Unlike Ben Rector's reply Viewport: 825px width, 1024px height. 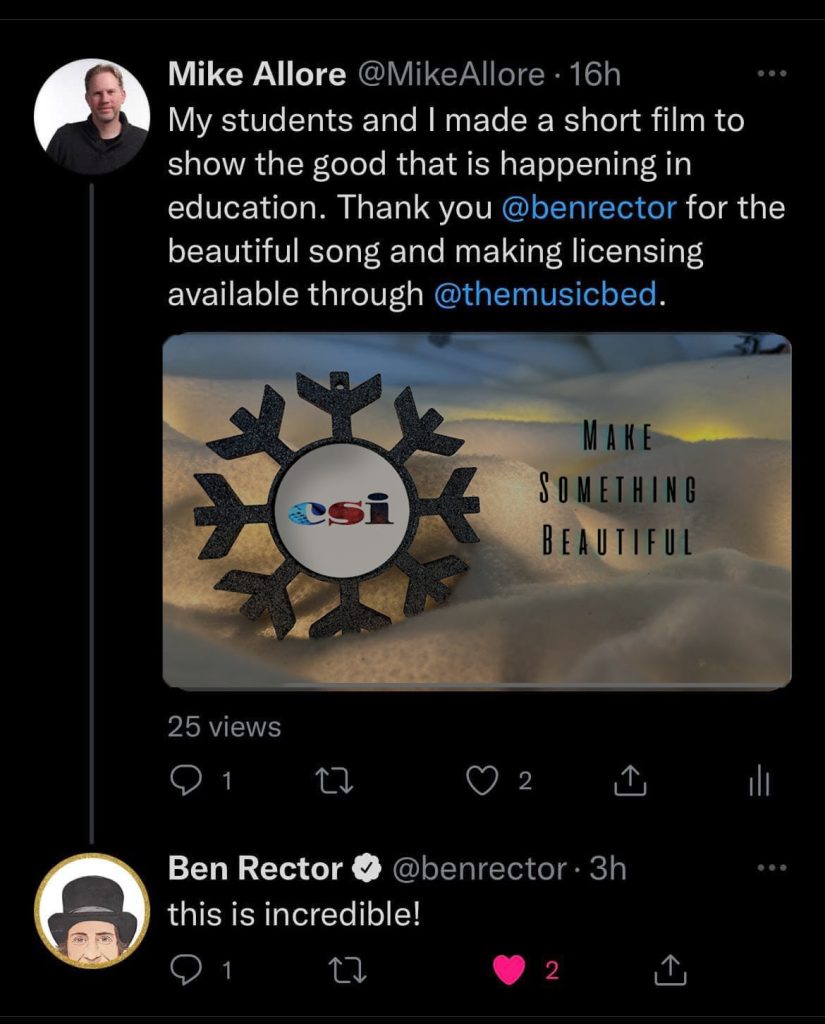(x=510, y=968)
